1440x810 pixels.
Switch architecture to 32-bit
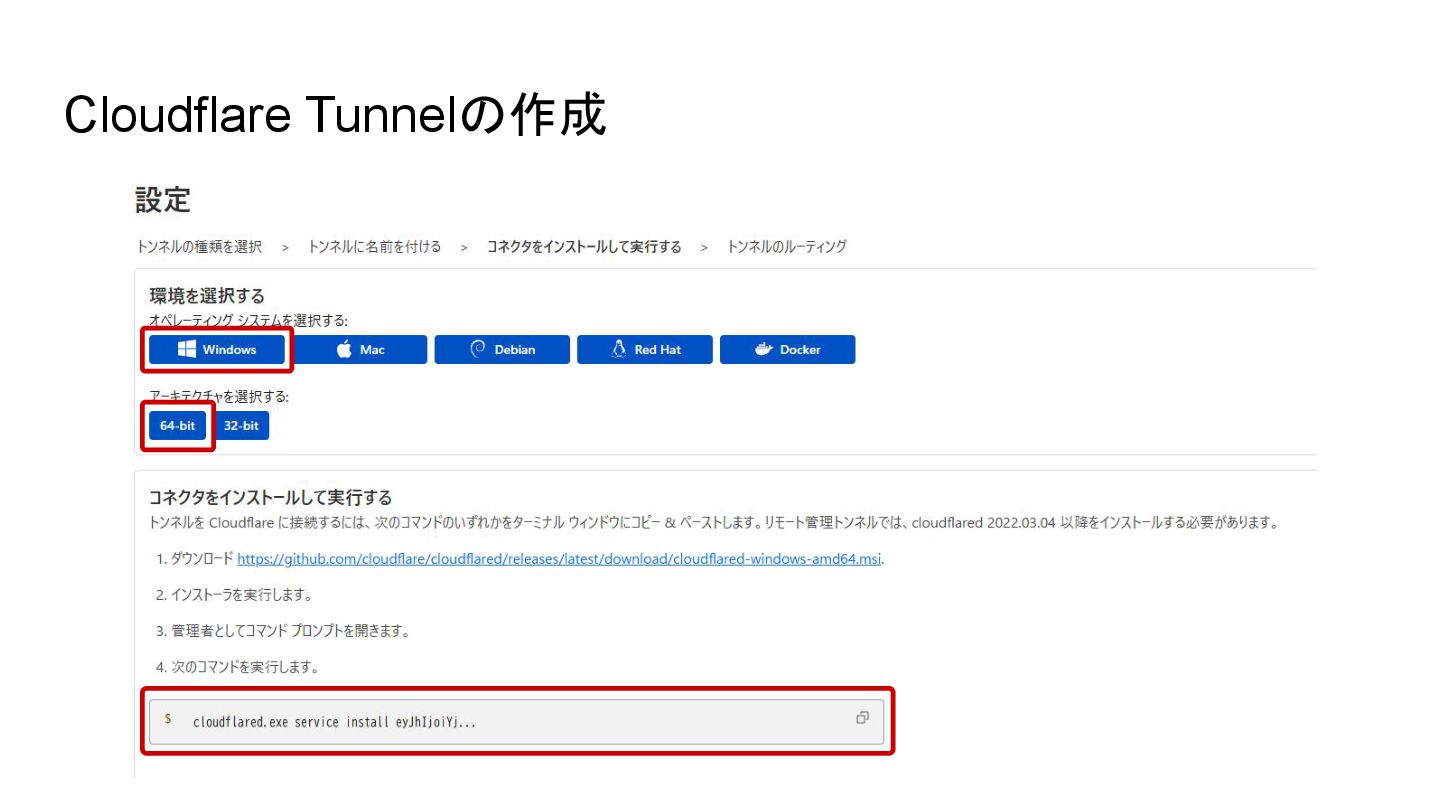click(241, 425)
